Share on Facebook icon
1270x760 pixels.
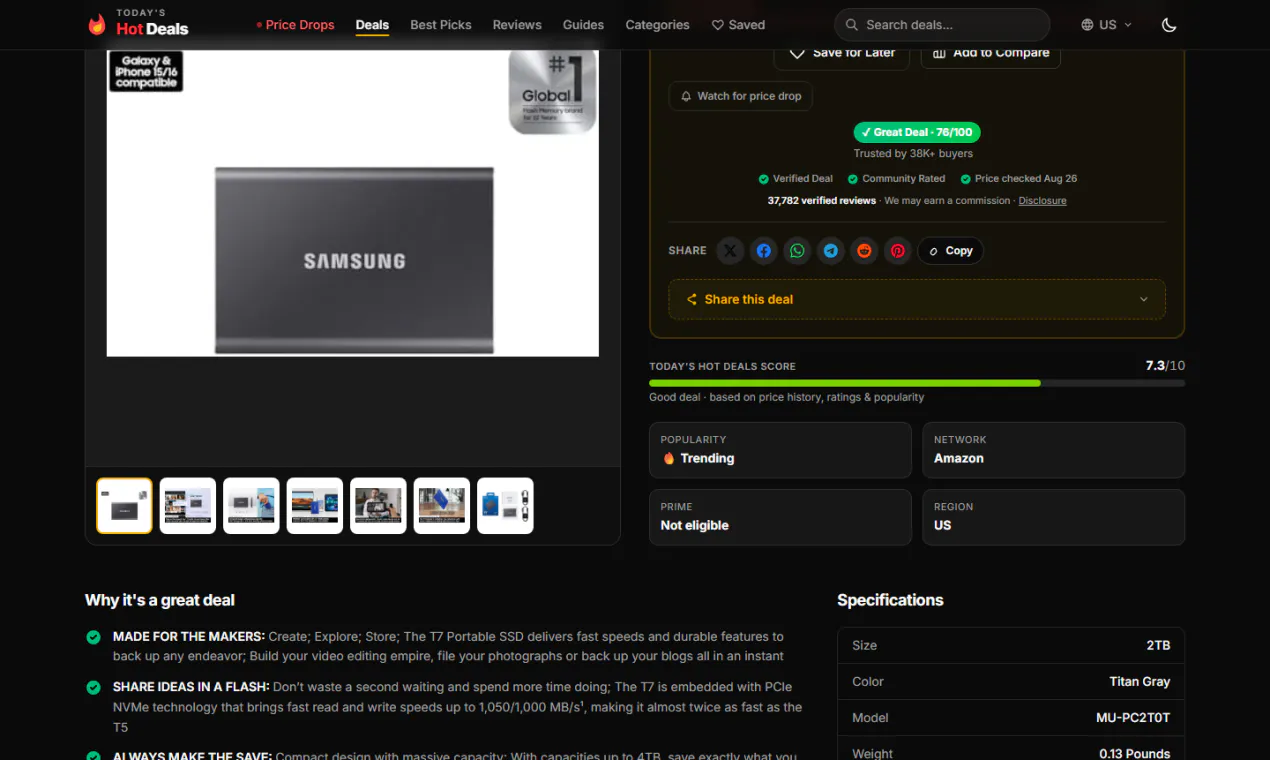click(x=764, y=251)
